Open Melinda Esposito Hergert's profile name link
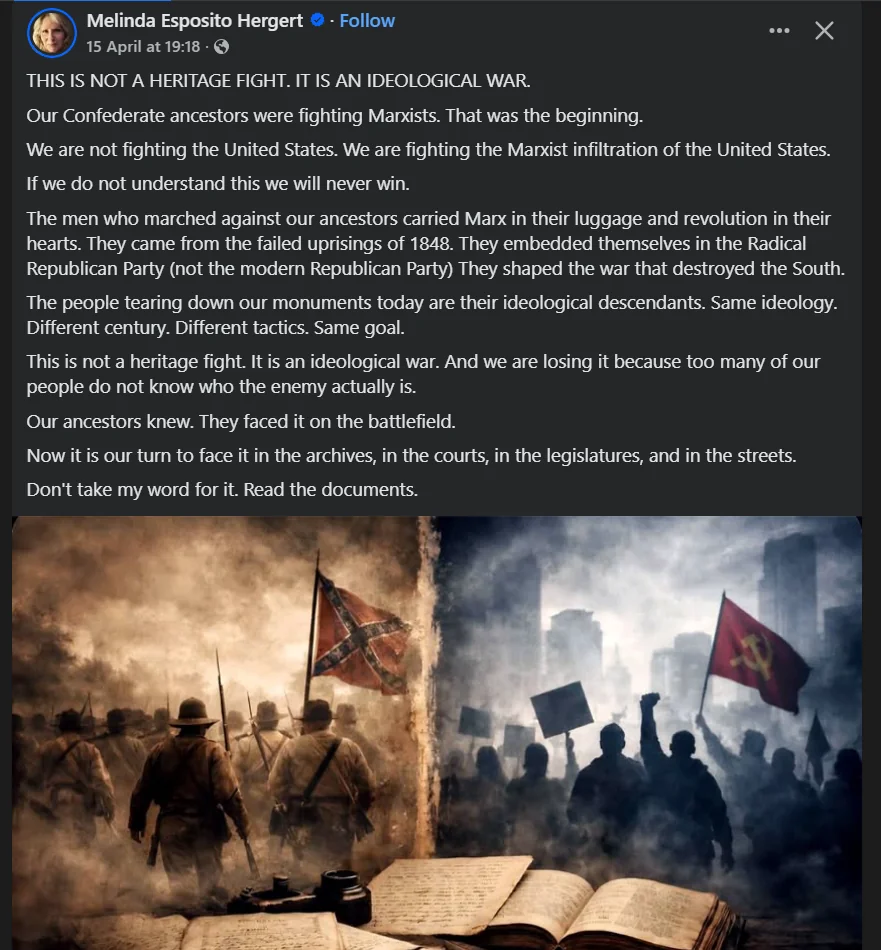This screenshot has height=950, width=881. click(x=194, y=21)
